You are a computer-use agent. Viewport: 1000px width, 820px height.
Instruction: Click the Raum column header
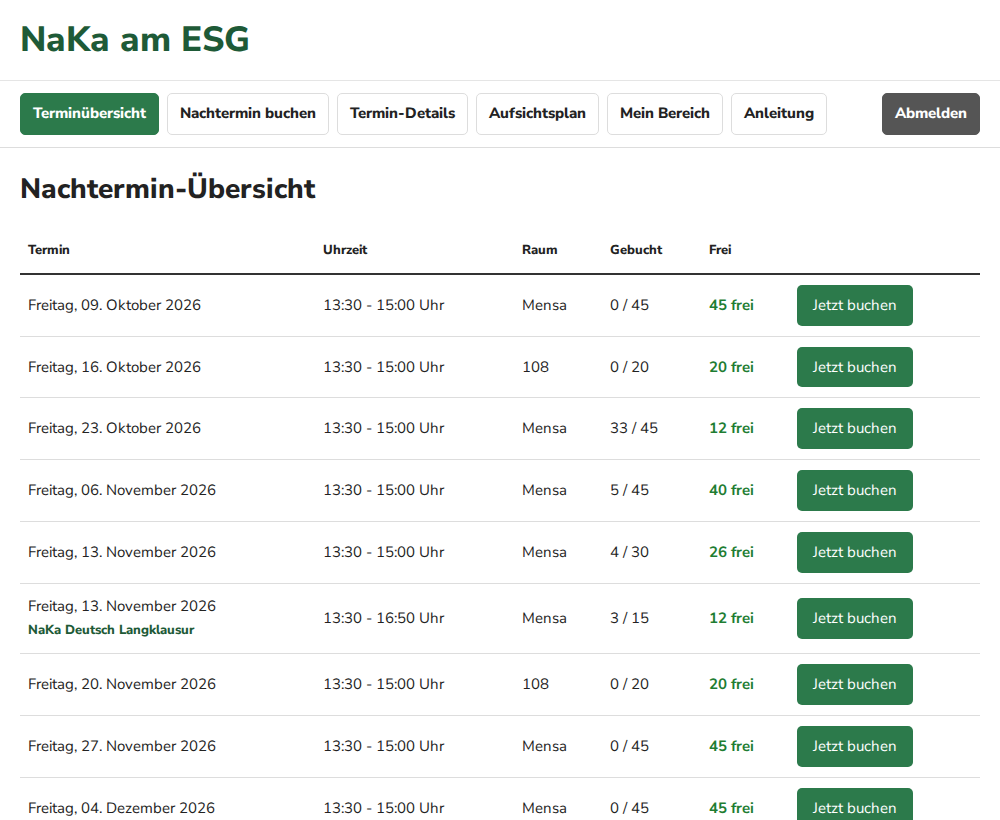[x=540, y=250]
